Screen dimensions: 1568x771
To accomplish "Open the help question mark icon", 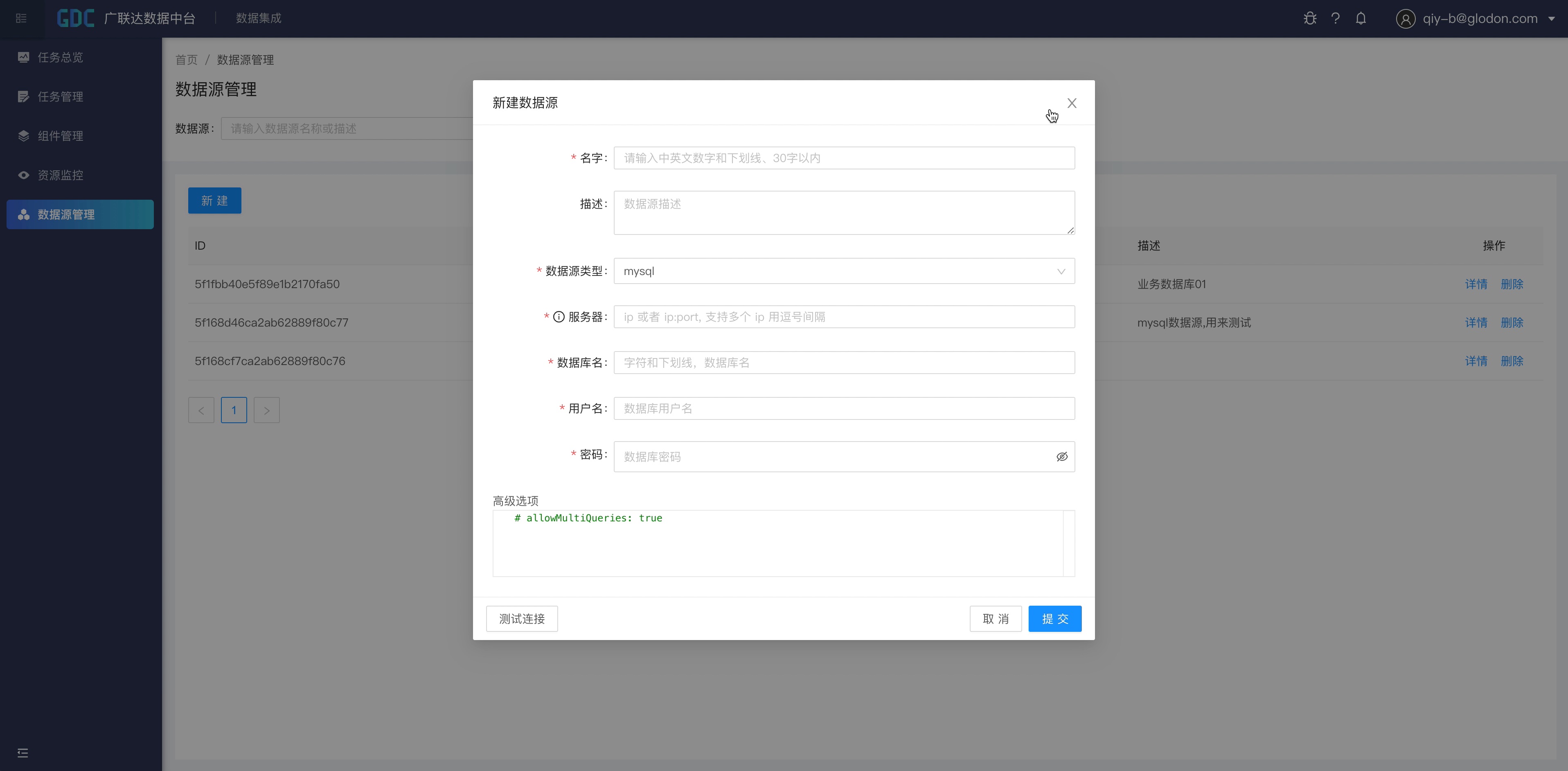I will point(1336,18).
